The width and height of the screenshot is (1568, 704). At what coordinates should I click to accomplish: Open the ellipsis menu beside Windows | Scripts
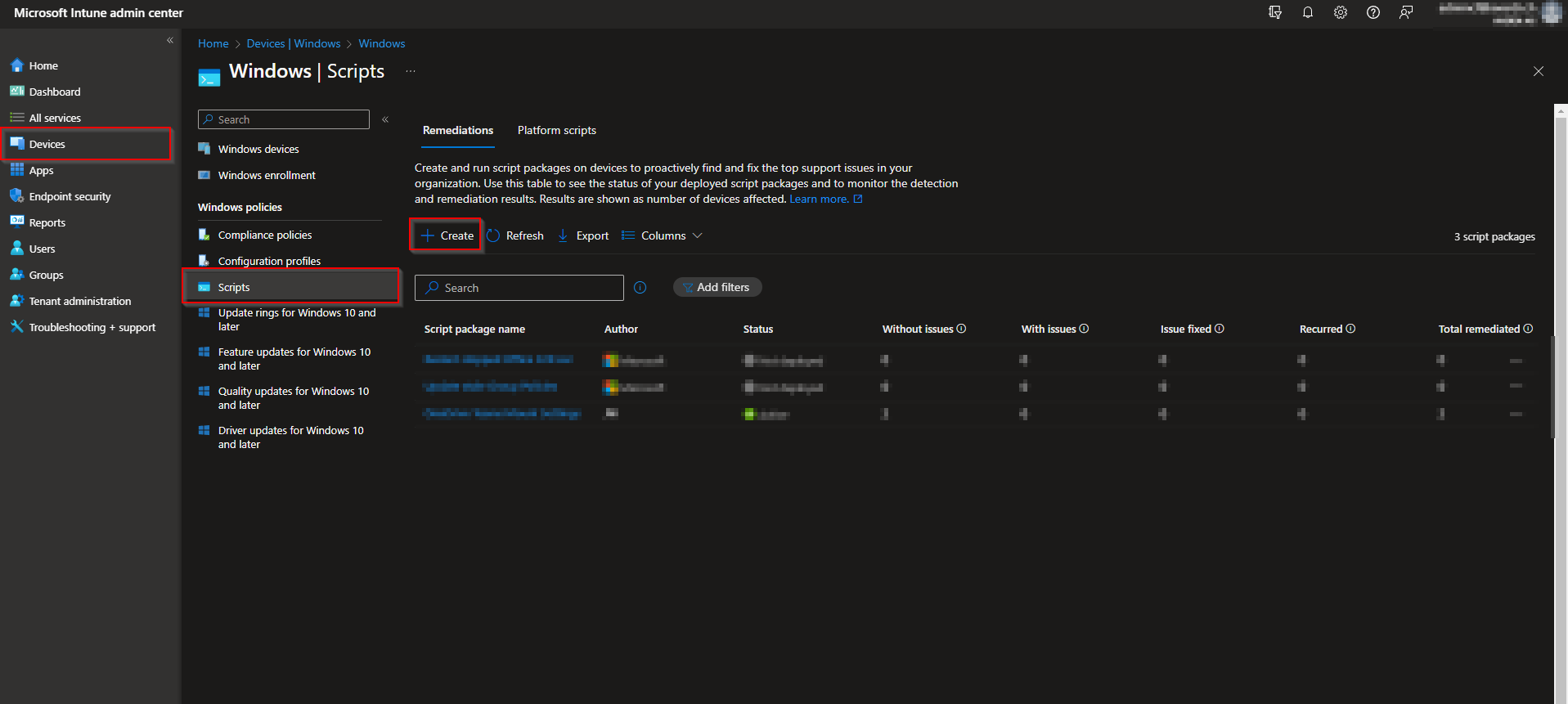411,71
